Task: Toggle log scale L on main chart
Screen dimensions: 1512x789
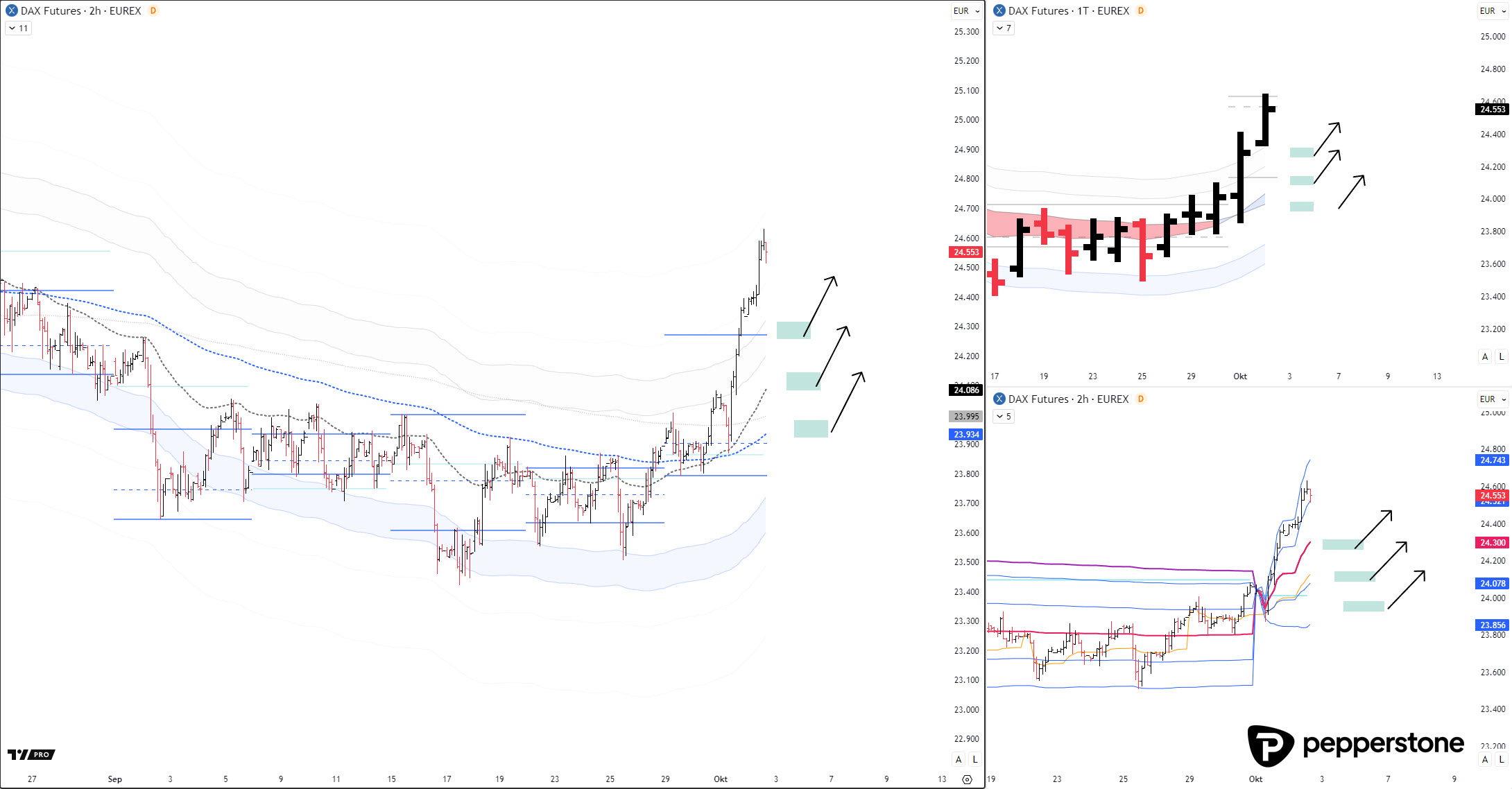Action: tap(974, 759)
